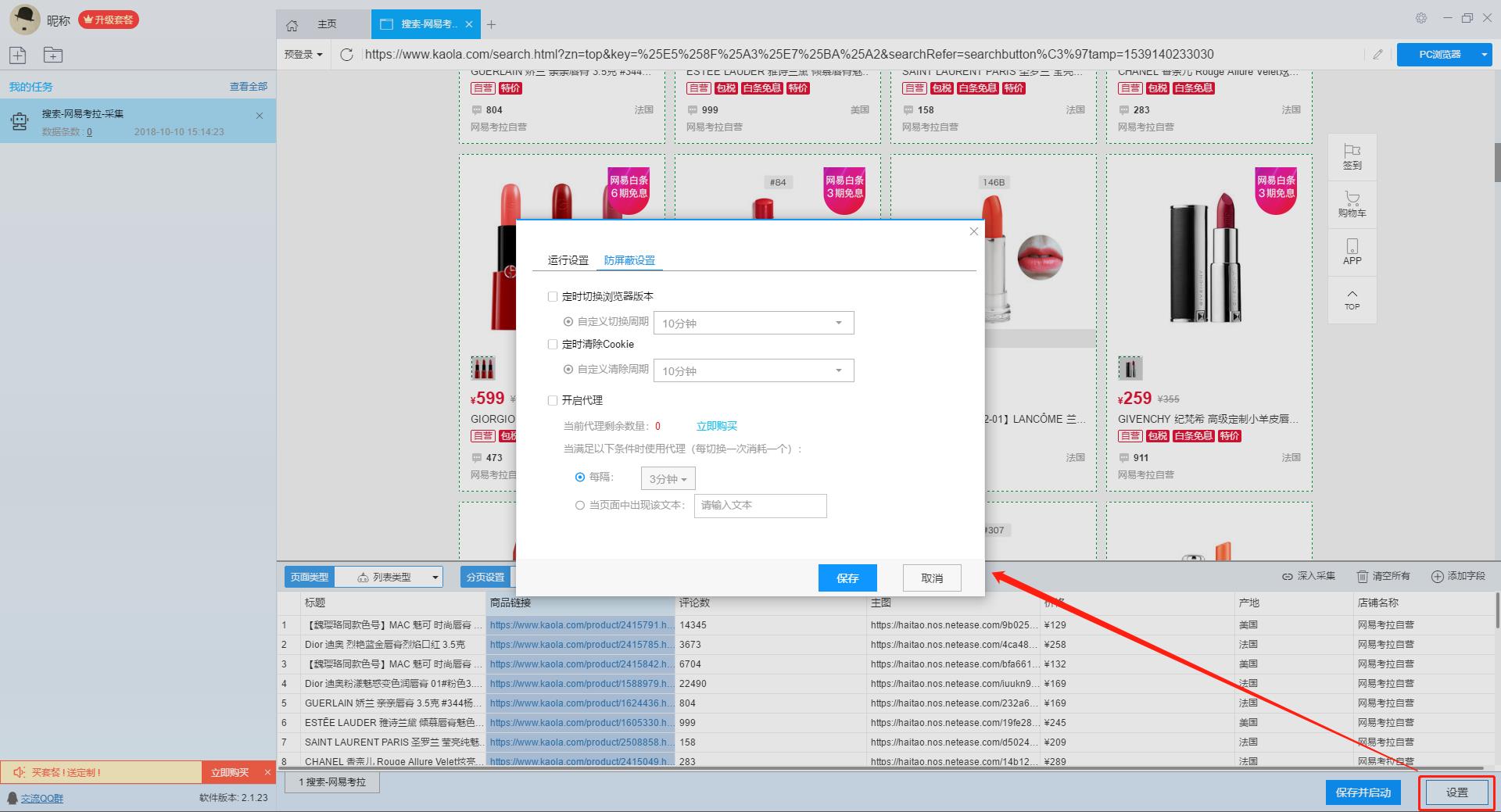This screenshot has height=812, width=1501.
Task: Click the 取消 button in dialog
Action: click(x=932, y=578)
